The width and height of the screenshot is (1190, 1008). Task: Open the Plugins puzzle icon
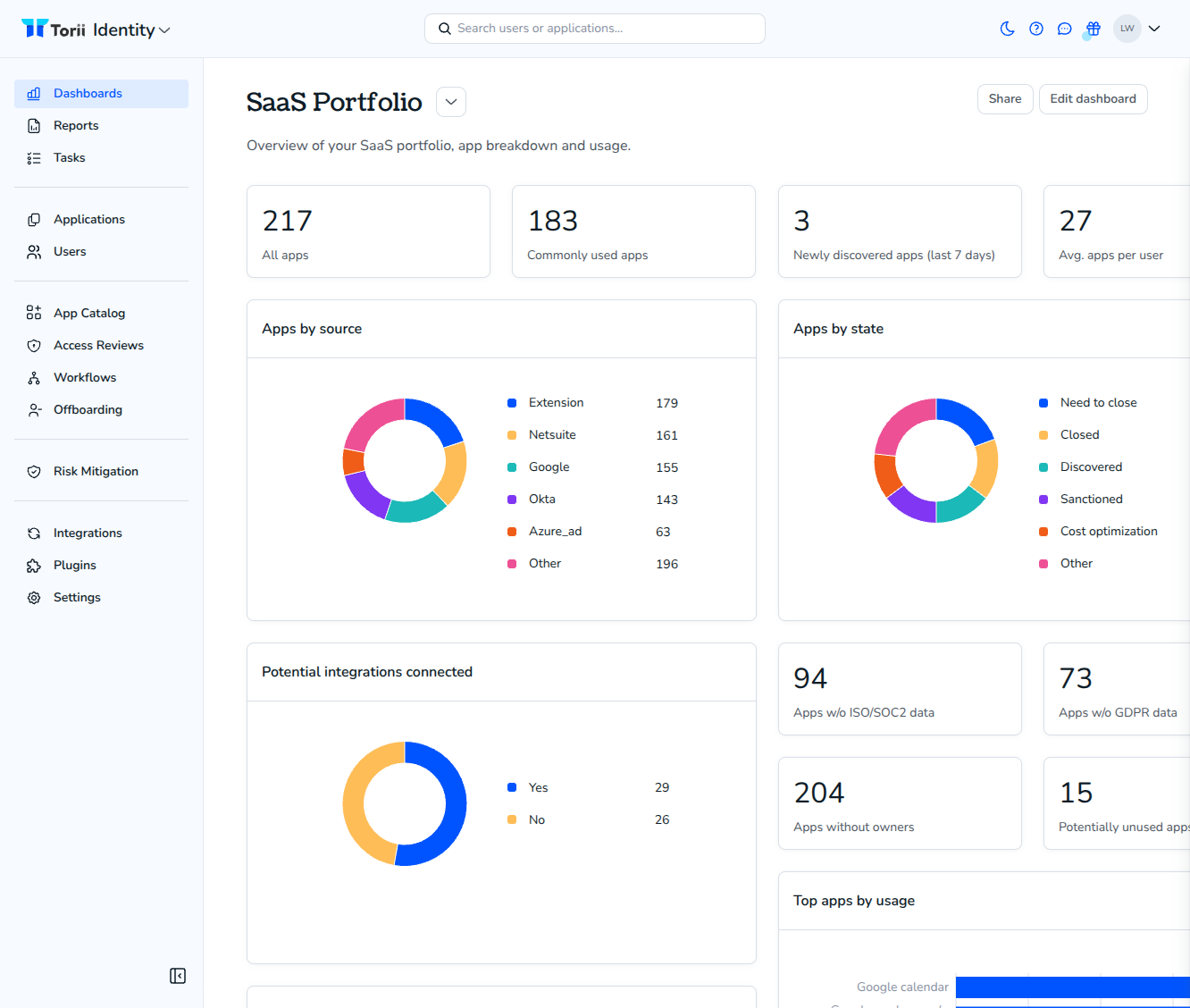tap(34, 566)
